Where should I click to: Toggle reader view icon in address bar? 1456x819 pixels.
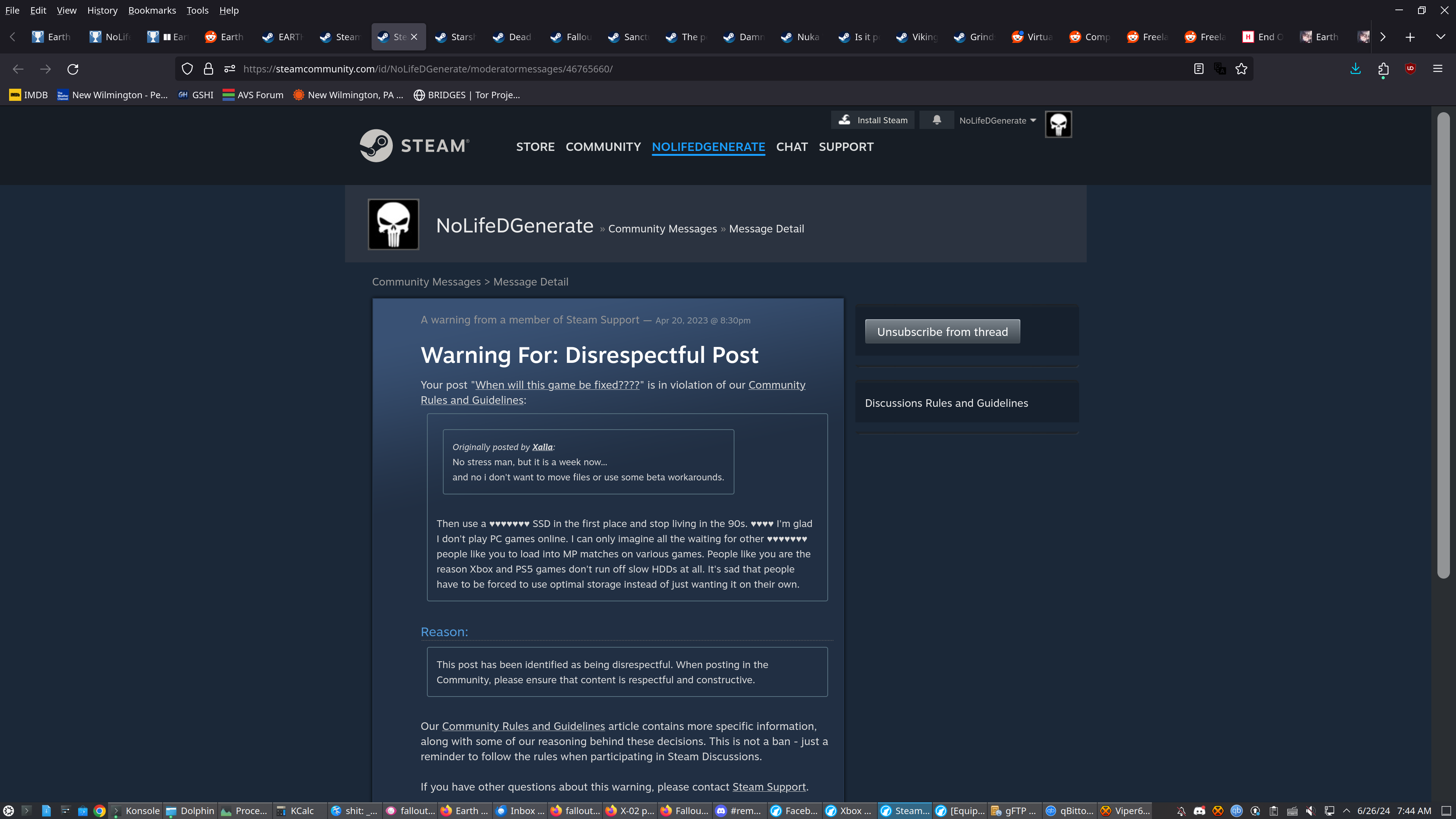pyautogui.click(x=1198, y=69)
